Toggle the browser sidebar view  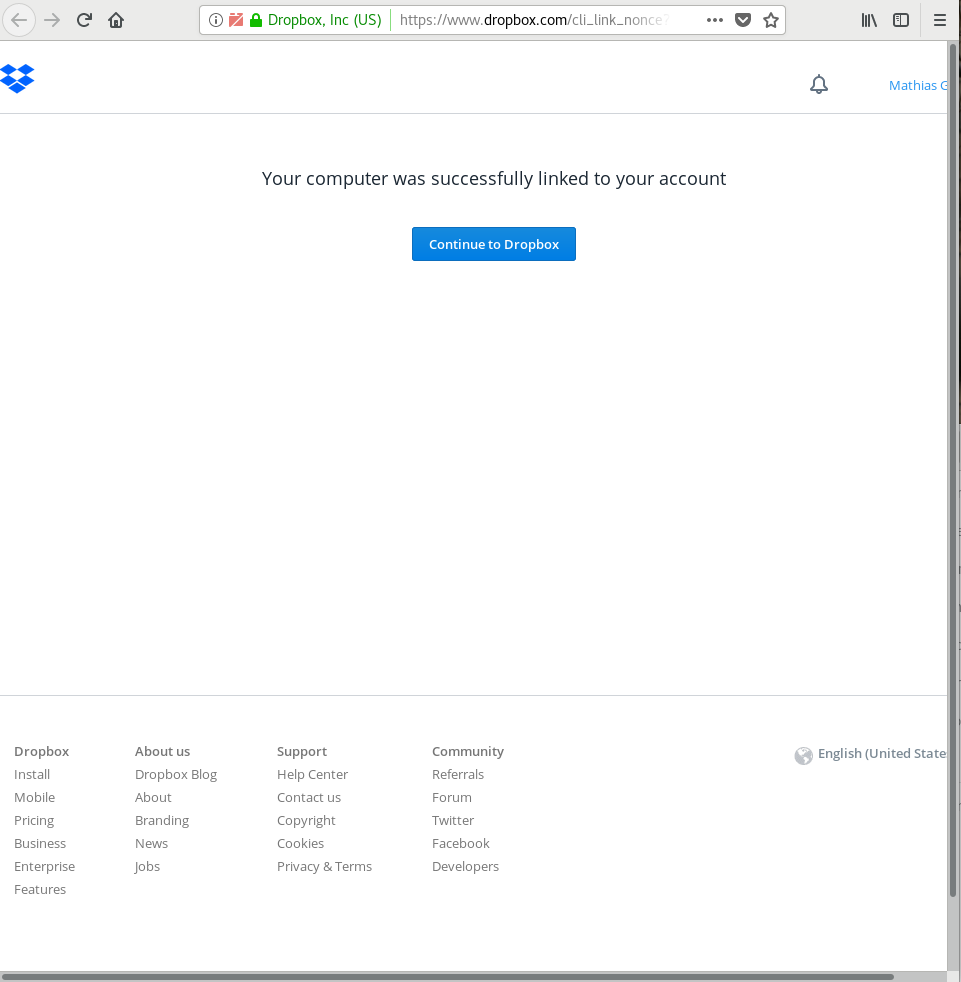click(x=901, y=20)
